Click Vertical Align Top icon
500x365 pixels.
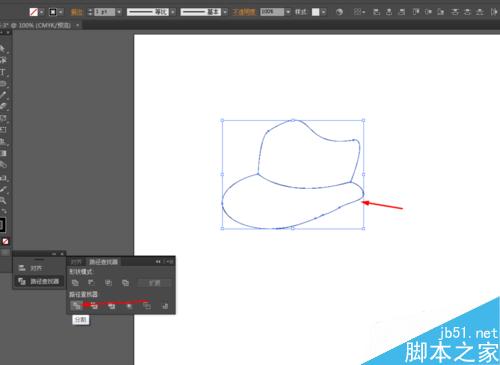coord(416,12)
